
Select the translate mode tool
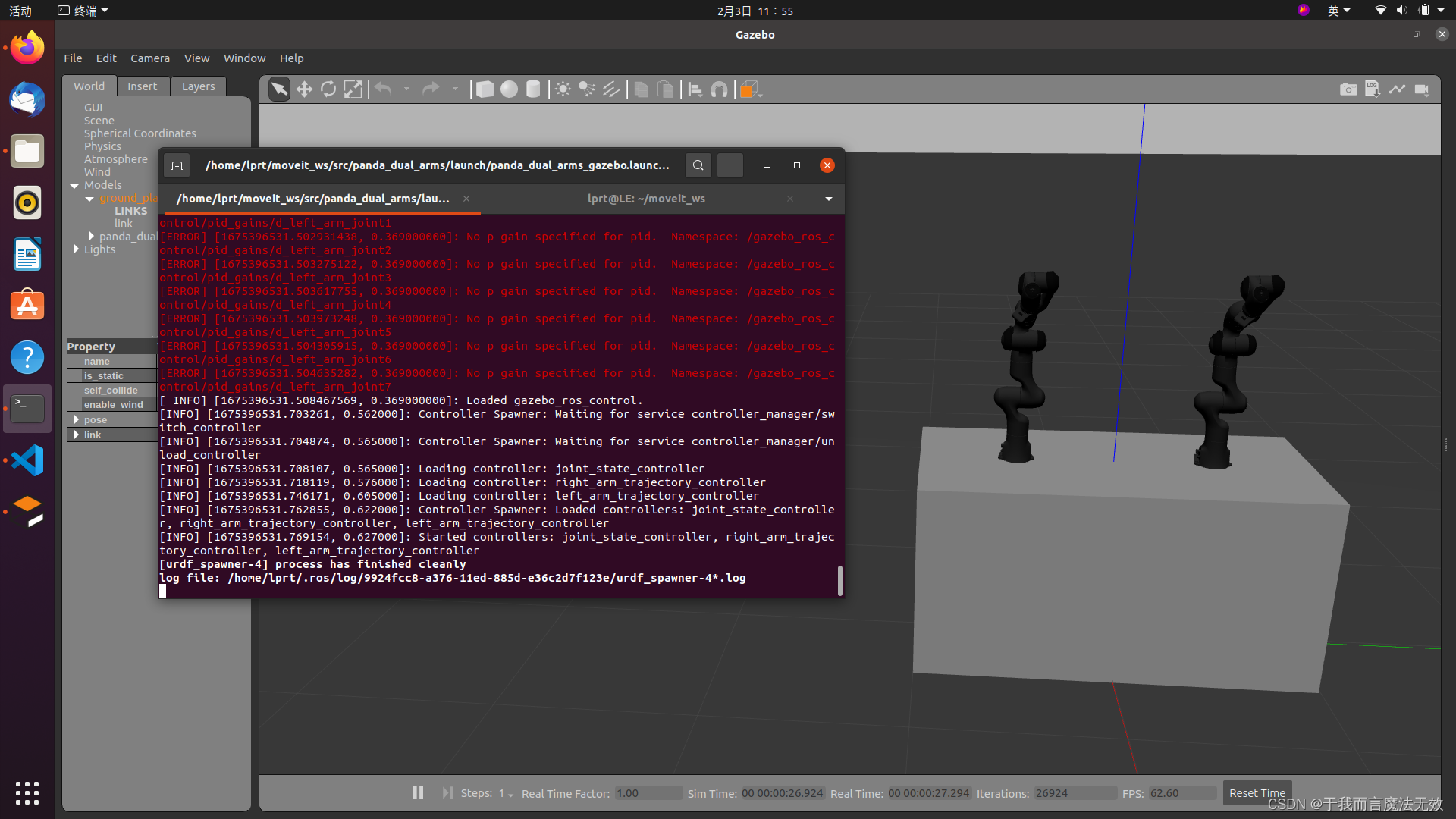304,89
